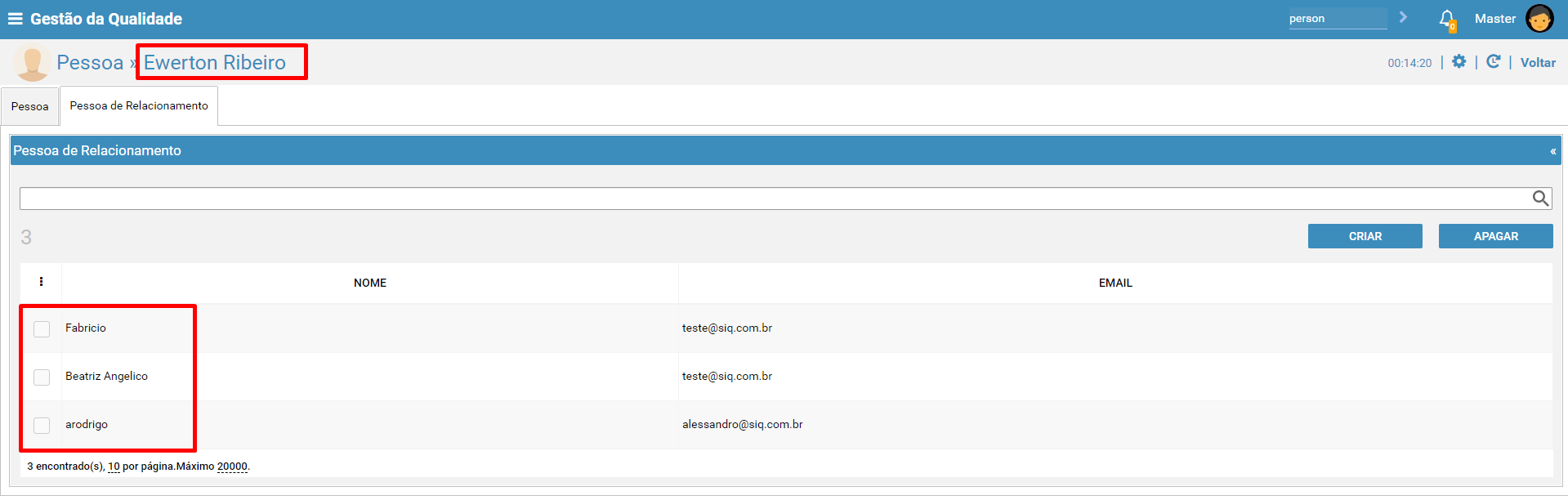Screen dimensions: 1568x500
Task: Tick the checkbox for Fabricio
Action: coord(42,329)
